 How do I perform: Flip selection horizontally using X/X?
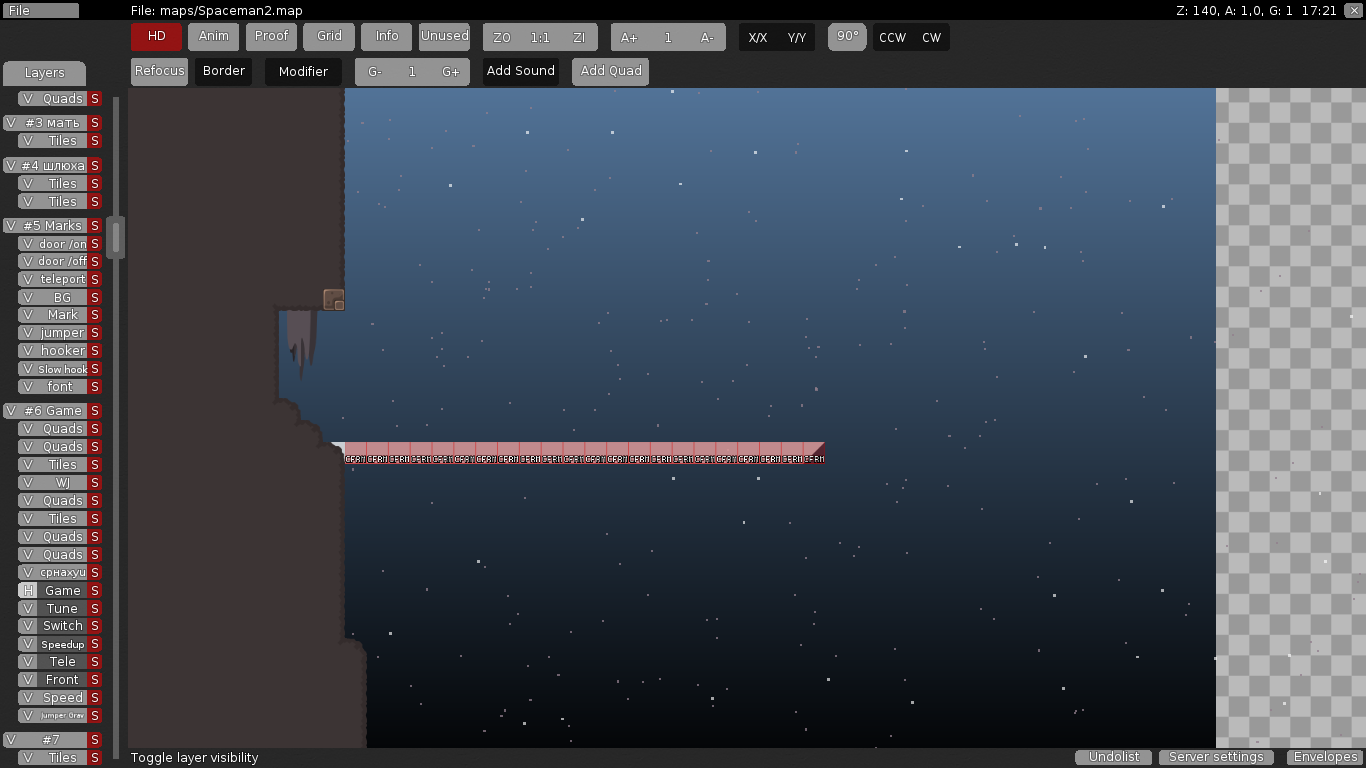coord(757,37)
